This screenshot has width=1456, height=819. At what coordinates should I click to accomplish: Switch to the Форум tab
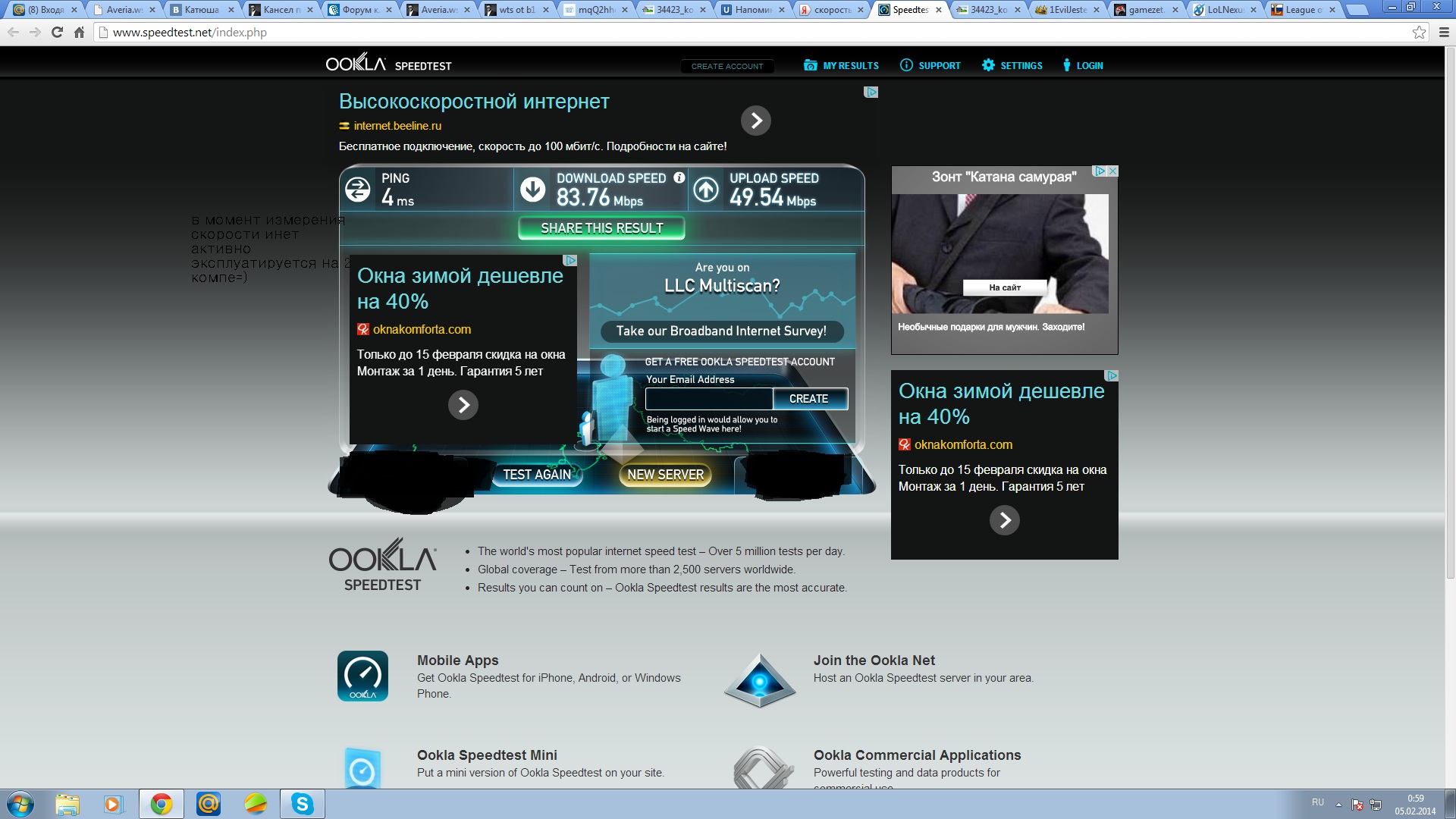point(359,10)
